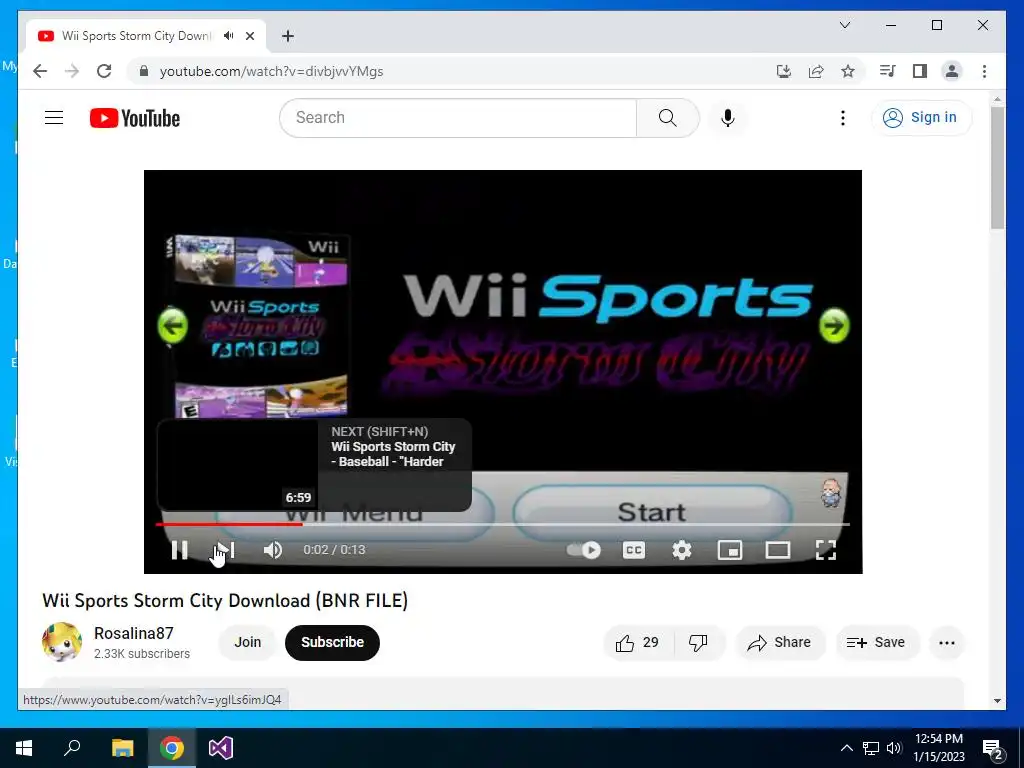Open network status in tray
Image resolution: width=1024 pixels, height=768 pixels.
click(x=871, y=748)
